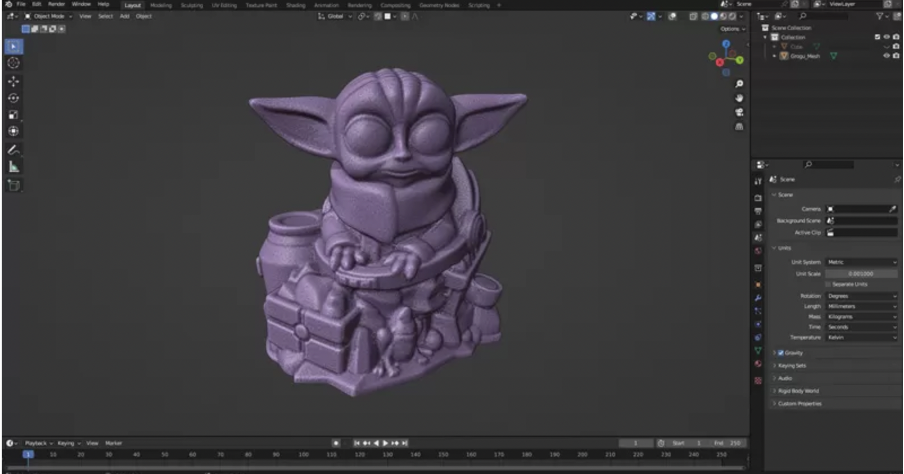The image size is (904, 474).
Task: Open the Global transform orientation dropdown
Action: pos(336,16)
